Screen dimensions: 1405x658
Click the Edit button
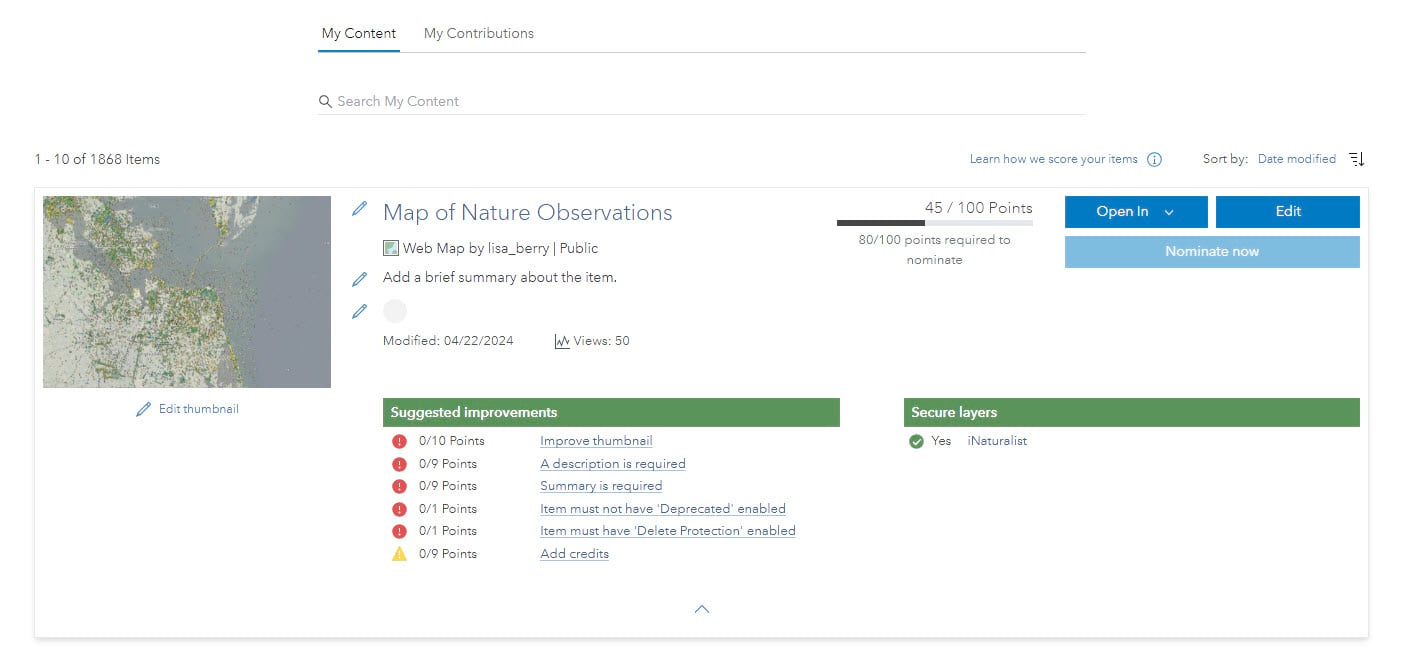pyautogui.click(x=1287, y=212)
